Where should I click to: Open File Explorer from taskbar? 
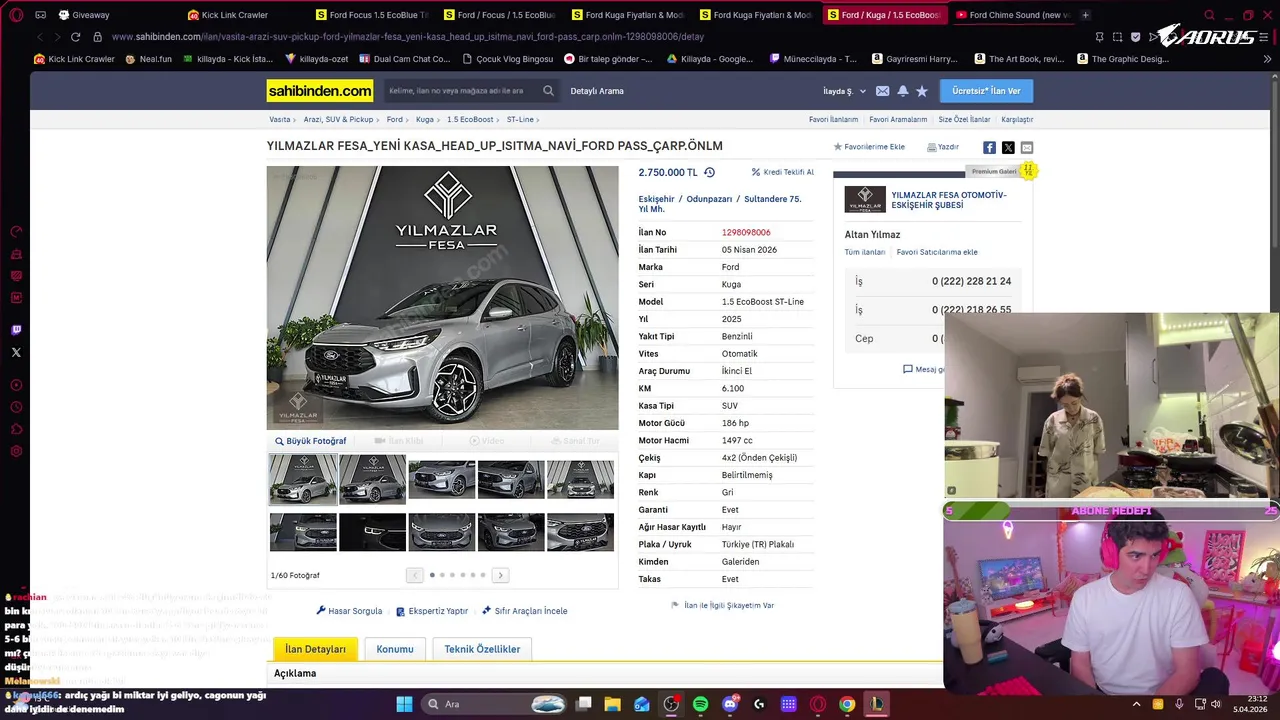coord(613,704)
